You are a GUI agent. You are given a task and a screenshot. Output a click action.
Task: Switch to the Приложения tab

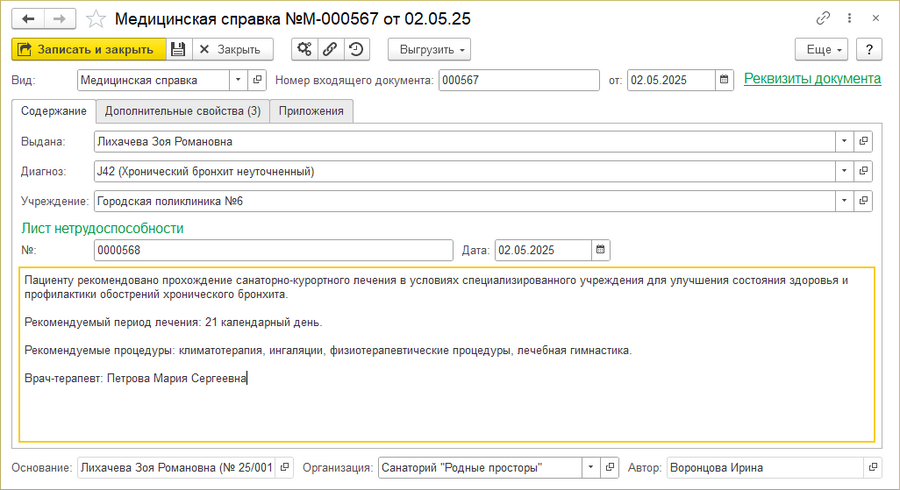coord(311,111)
